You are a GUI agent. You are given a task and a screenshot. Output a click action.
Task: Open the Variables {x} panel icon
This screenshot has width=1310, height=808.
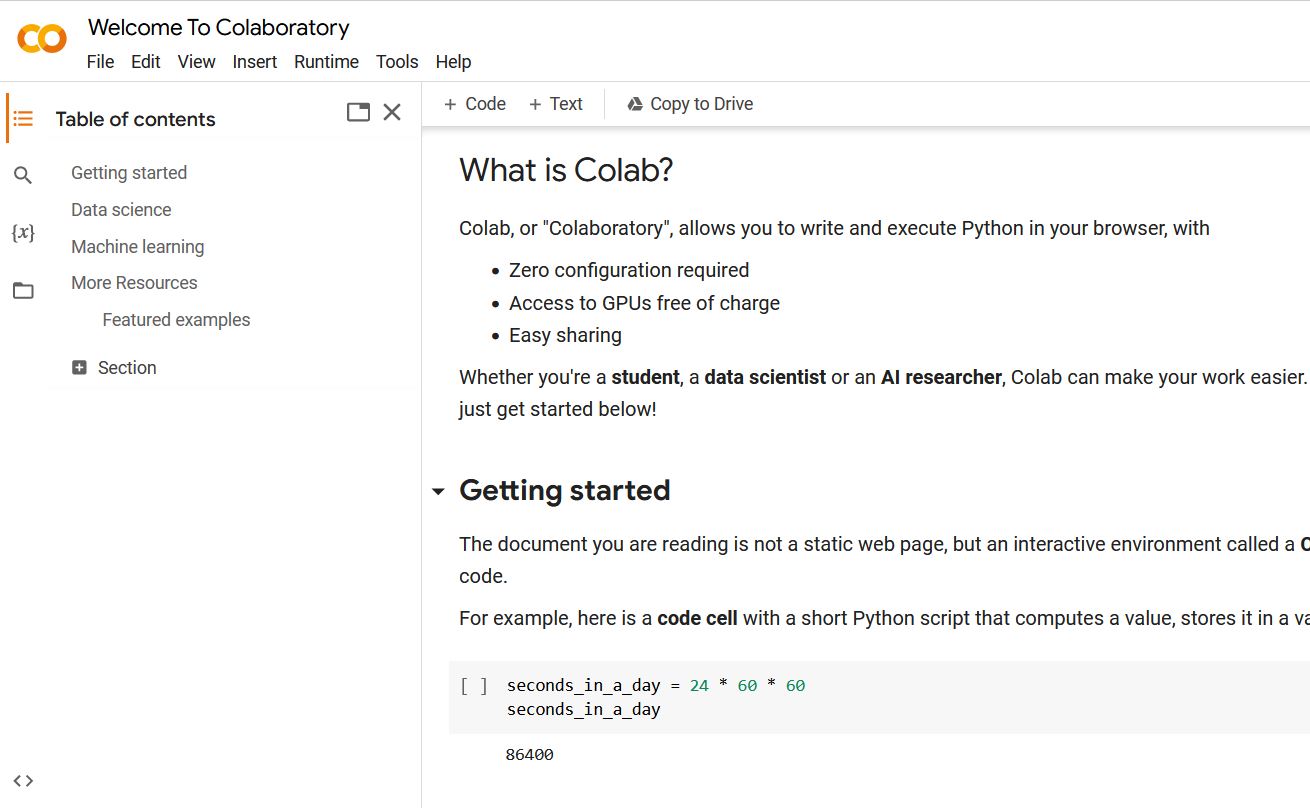pyautogui.click(x=23, y=233)
